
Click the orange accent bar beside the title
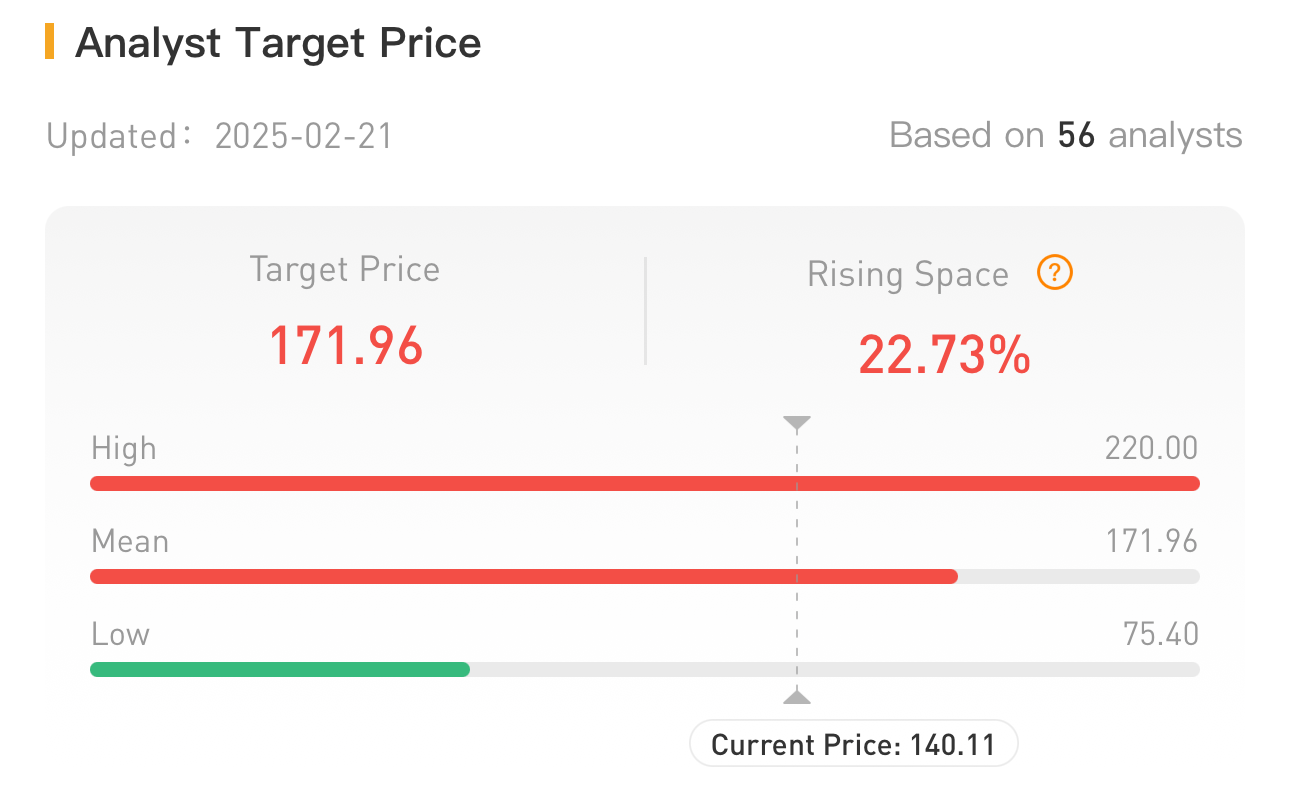click(x=49, y=43)
